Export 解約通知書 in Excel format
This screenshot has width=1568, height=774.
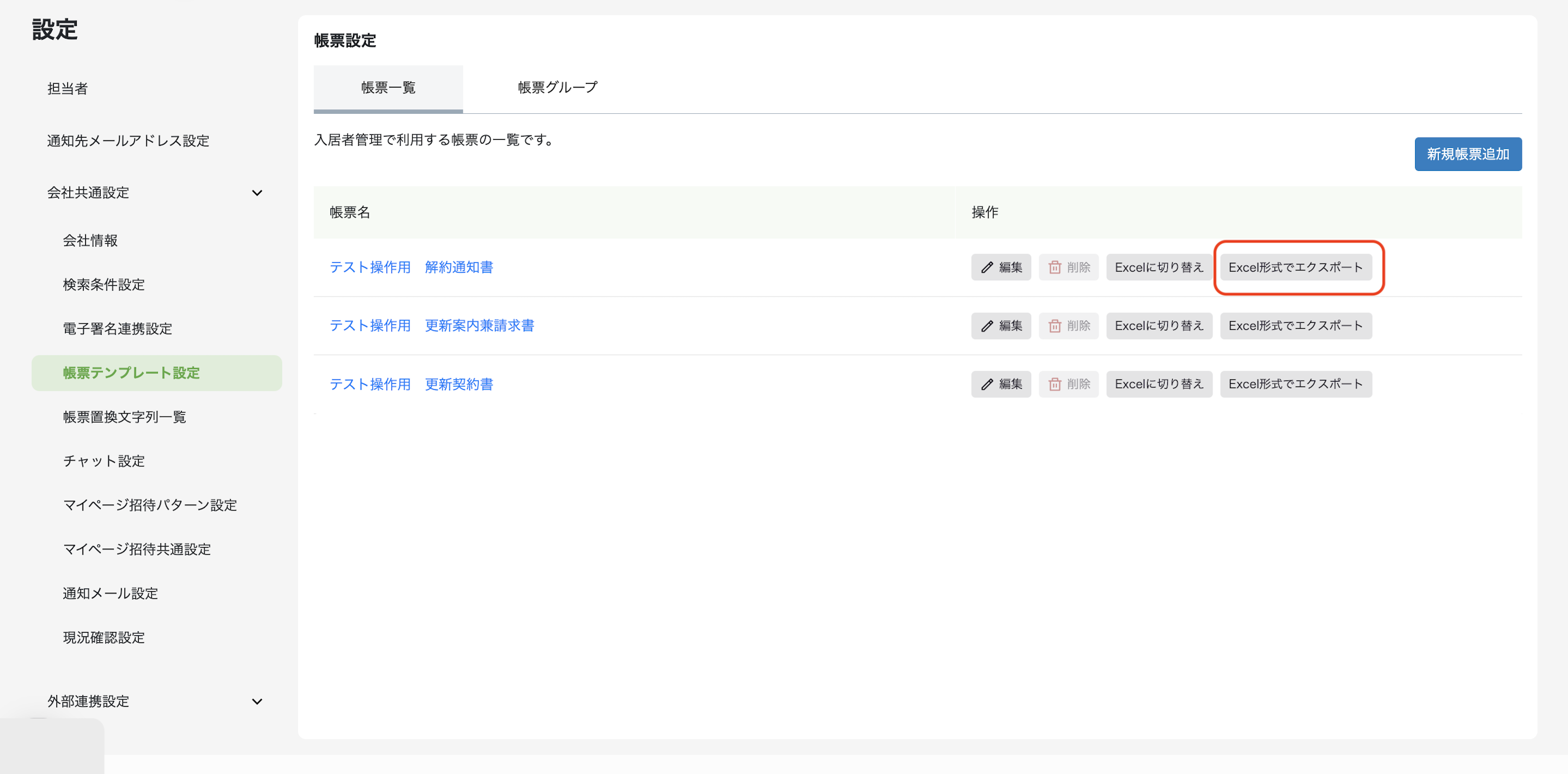(1295, 267)
